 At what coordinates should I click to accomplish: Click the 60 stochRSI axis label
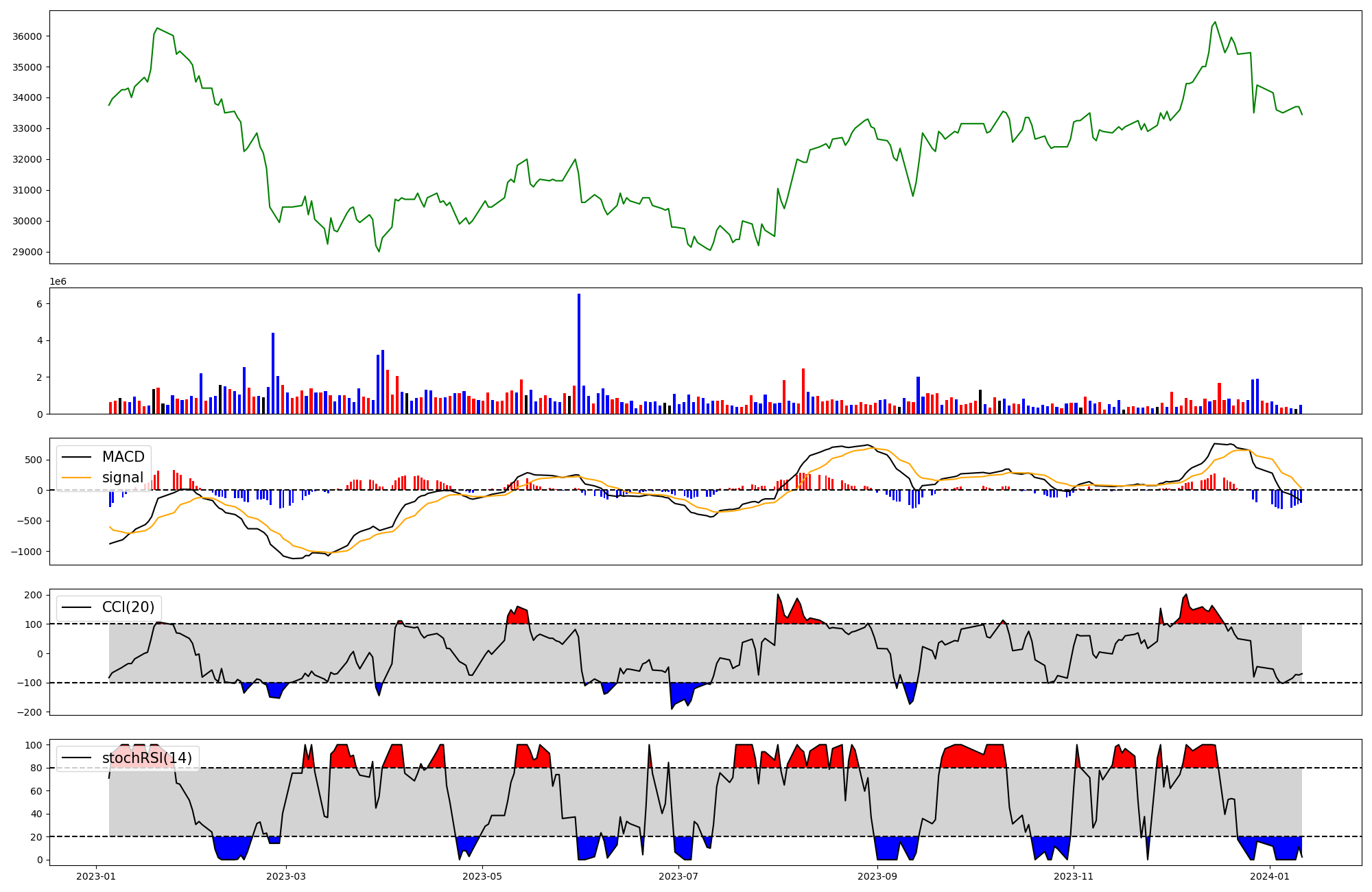coord(36,791)
